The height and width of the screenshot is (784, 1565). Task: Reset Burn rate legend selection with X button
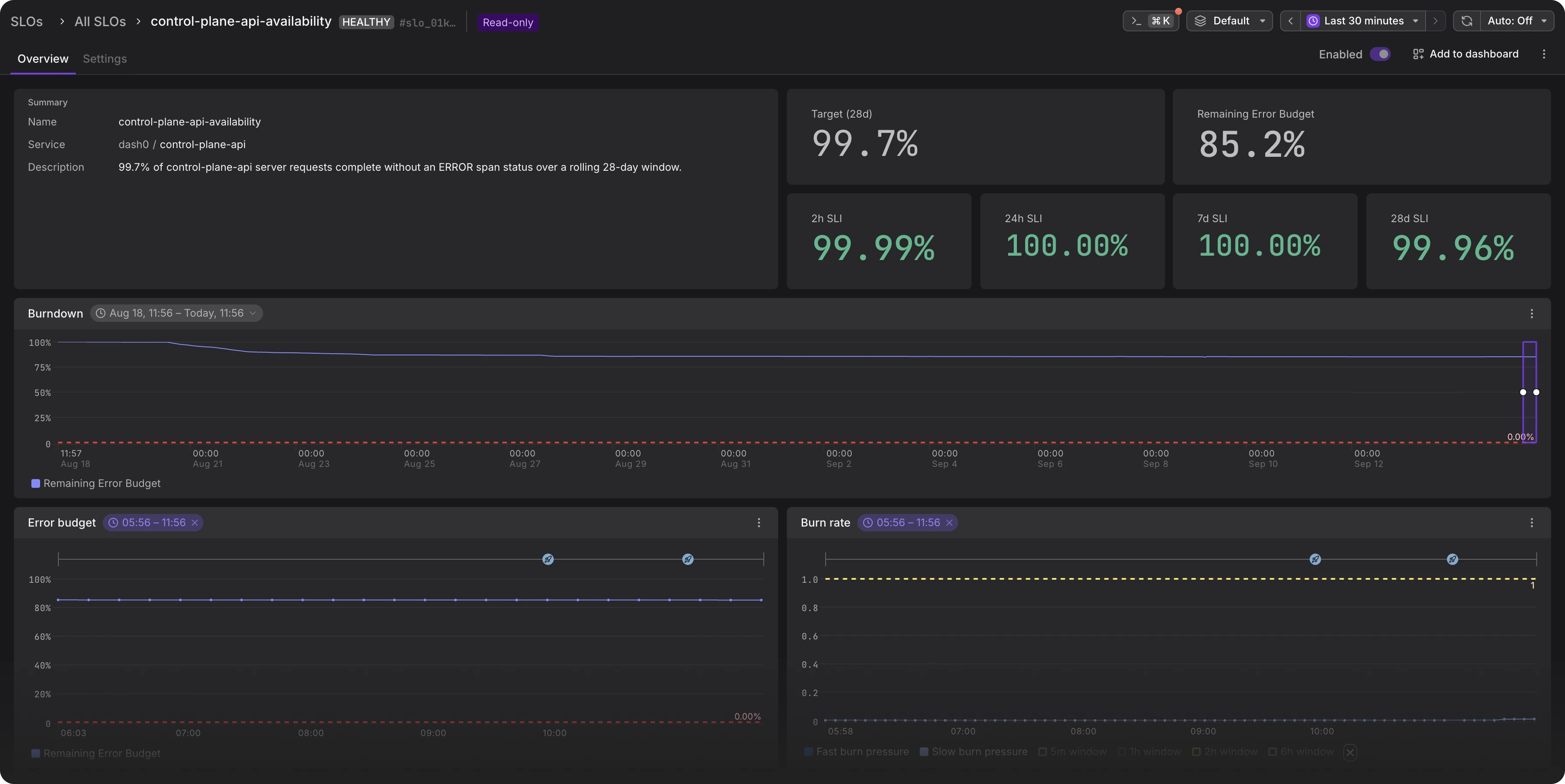coord(1350,752)
